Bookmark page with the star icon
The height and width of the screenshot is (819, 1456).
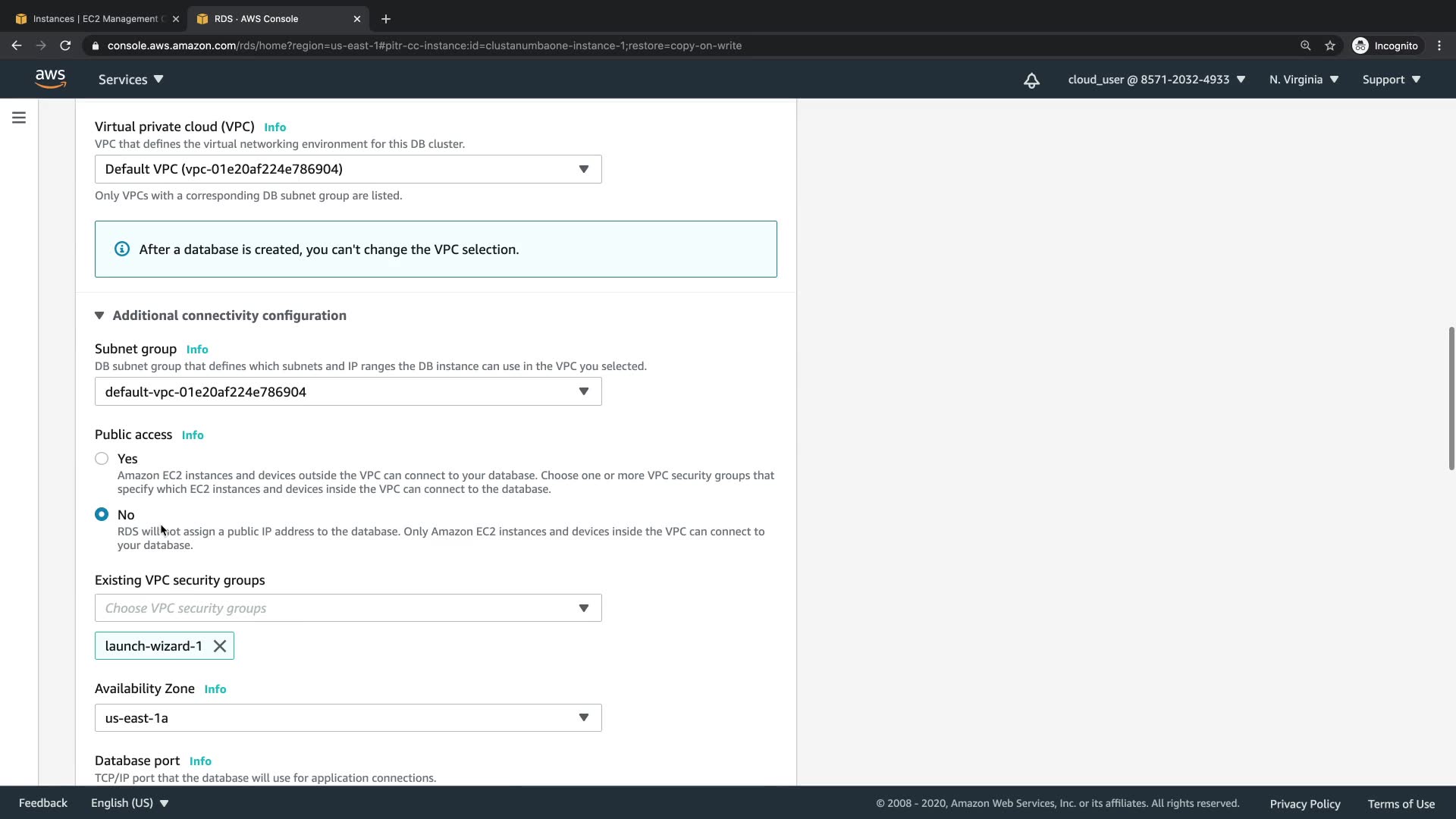pos(1330,45)
